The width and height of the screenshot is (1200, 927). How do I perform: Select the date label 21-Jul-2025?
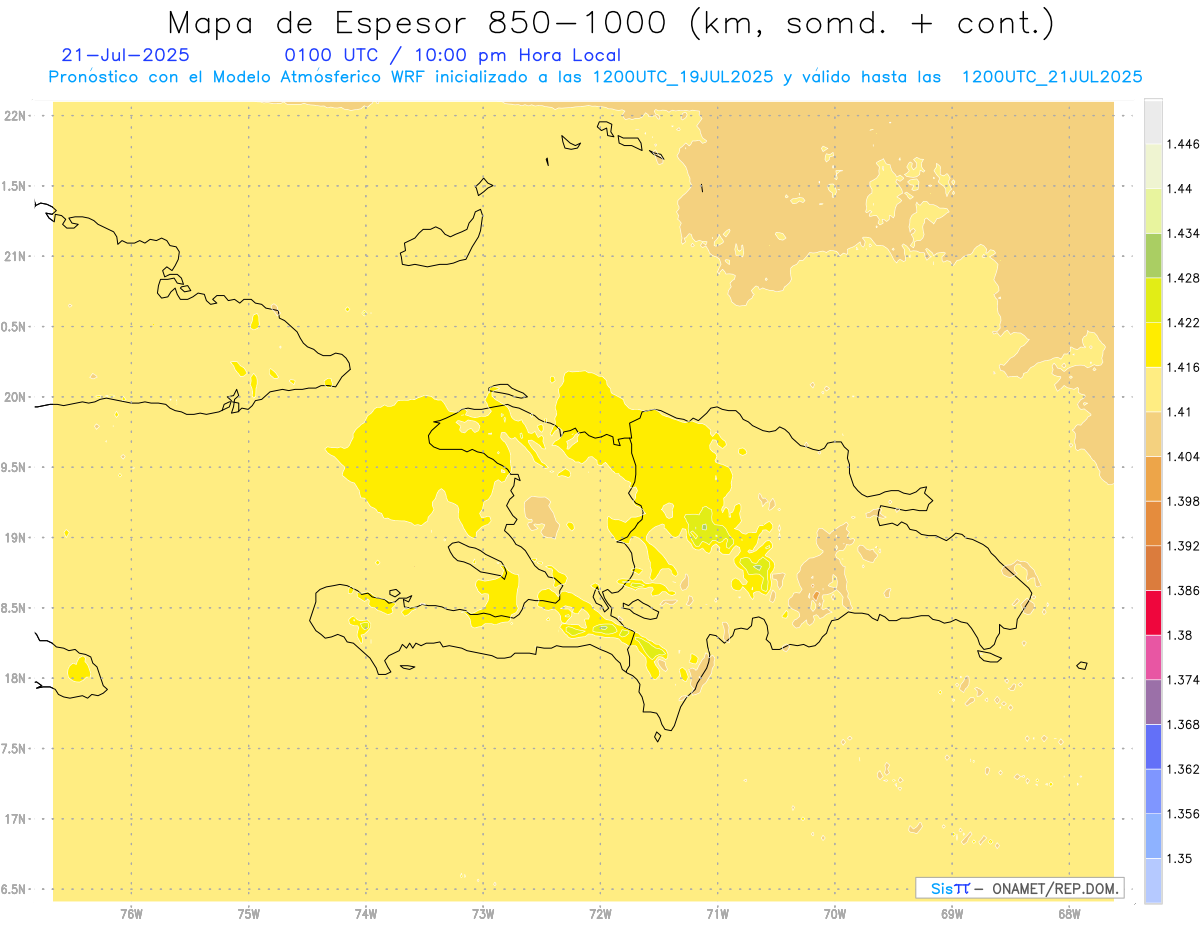(x=125, y=56)
